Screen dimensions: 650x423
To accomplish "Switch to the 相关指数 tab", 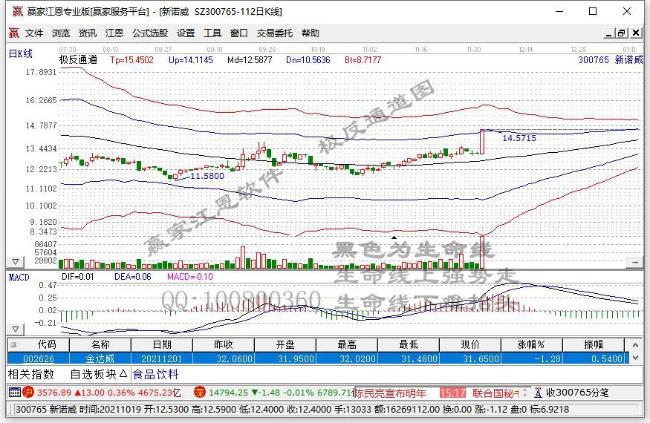I will pyautogui.click(x=31, y=374).
